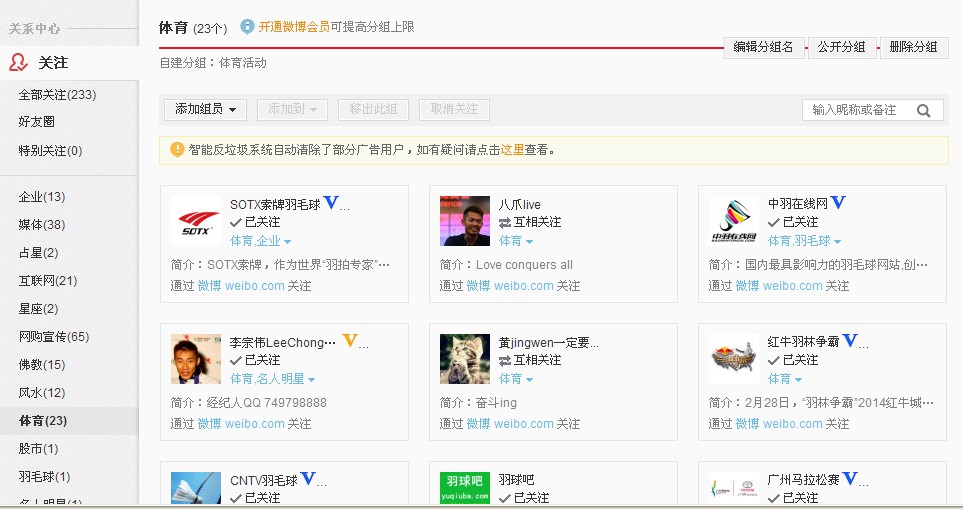Open 羽球吧 profile name
This screenshot has width=963, height=509.
pyautogui.click(x=517, y=480)
